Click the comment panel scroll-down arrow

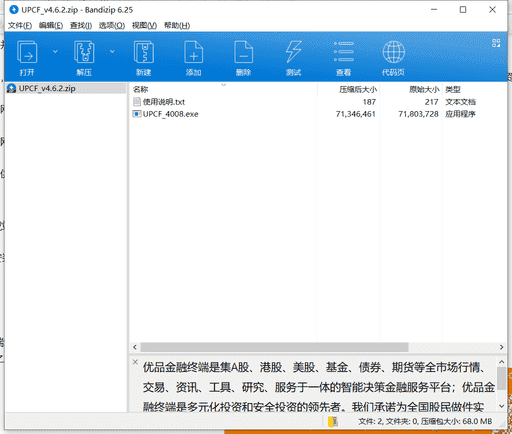coord(502,406)
